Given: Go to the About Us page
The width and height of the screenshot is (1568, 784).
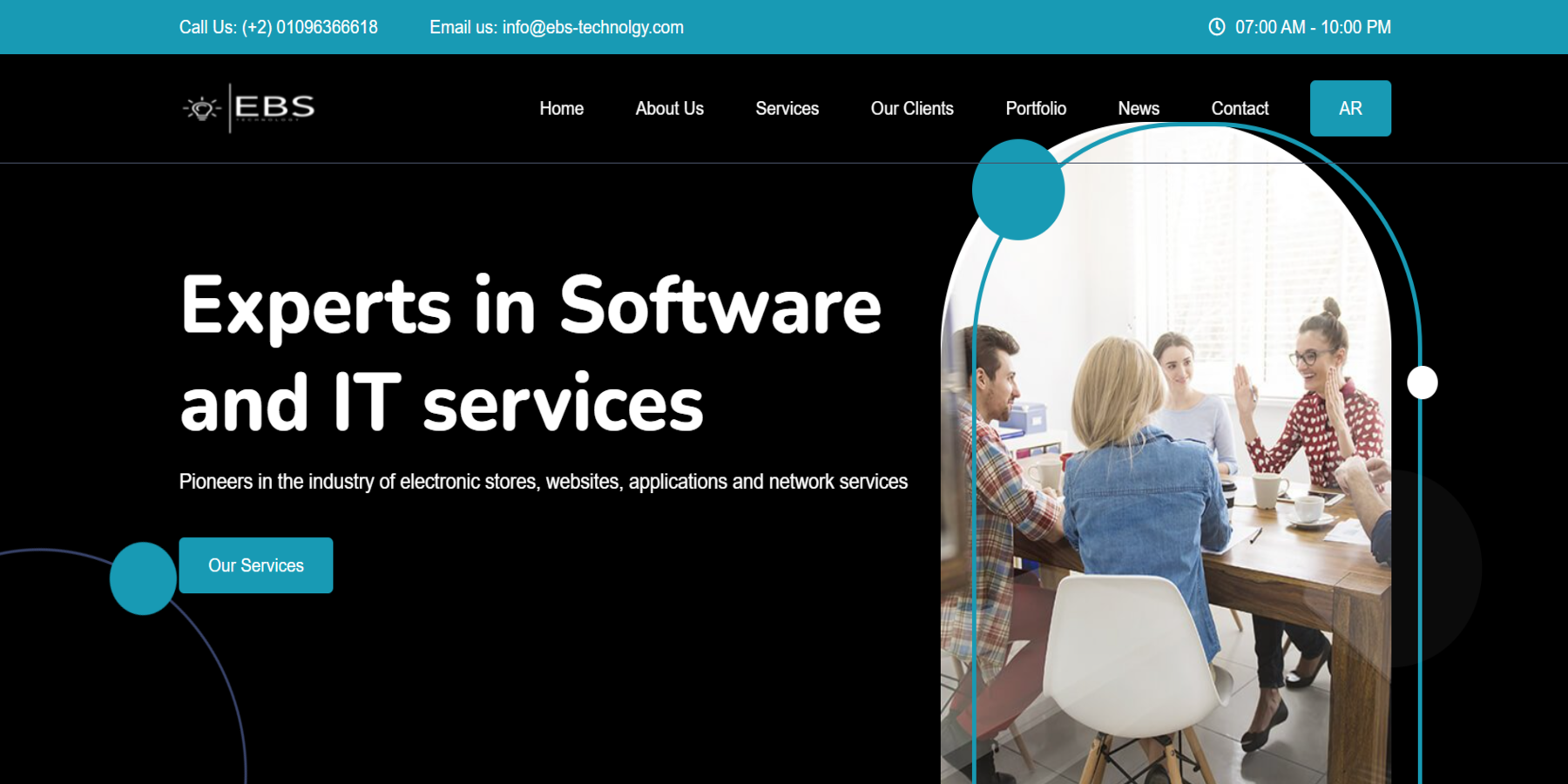Looking at the screenshot, I should click(x=669, y=109).
